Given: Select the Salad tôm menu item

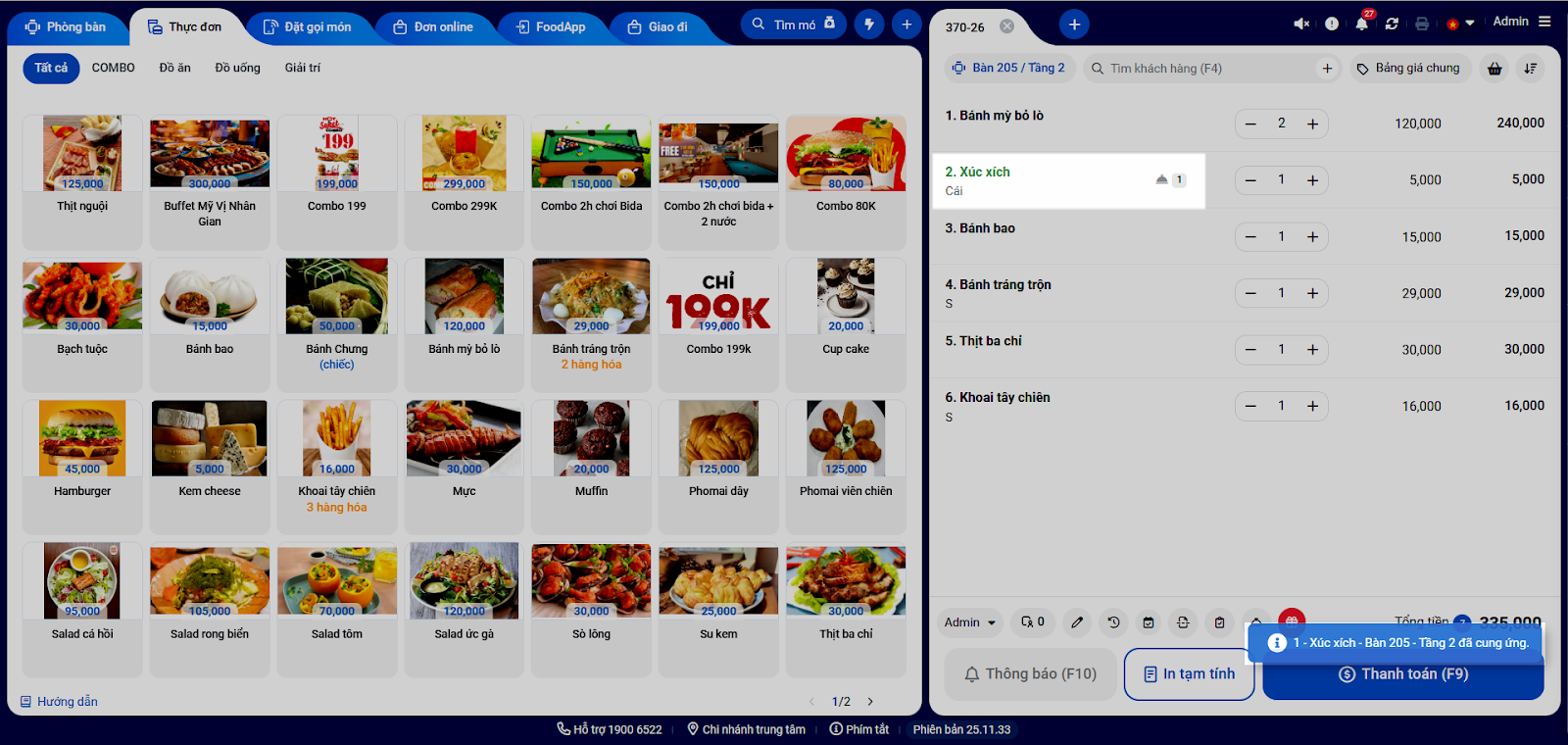Looking at the screenshot, I should pyautogui.click(x=337, y=609).
